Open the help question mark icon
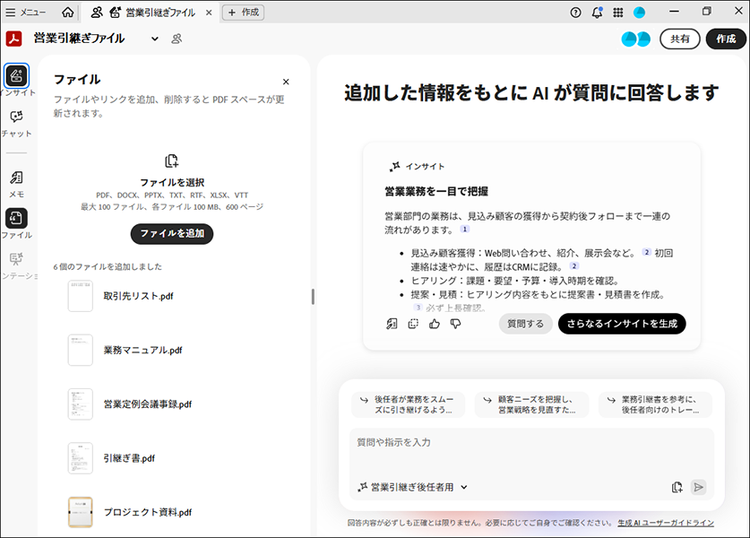Viewport: 750px width, 538px height. 575,12
